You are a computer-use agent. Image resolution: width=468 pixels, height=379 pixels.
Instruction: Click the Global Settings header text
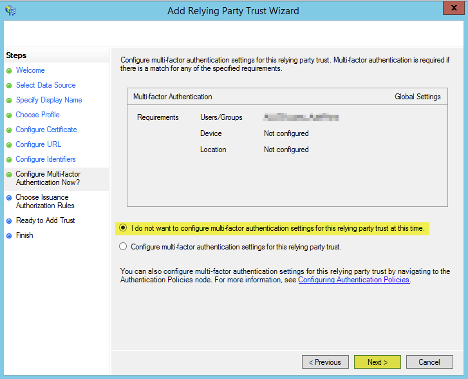pyautogui.click(x=418, y=96)
